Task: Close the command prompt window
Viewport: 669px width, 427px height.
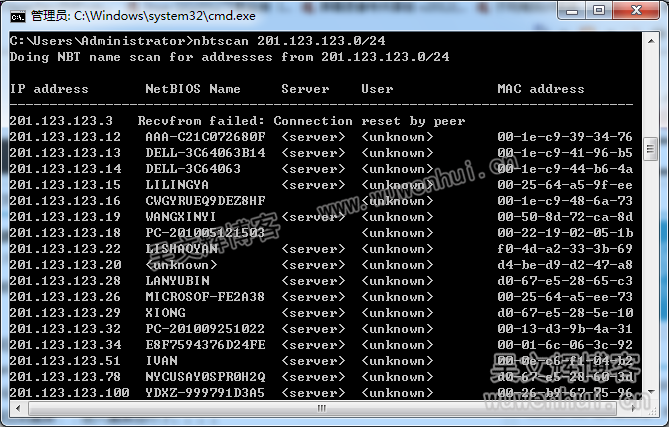Action: click(x=637, y=11)
